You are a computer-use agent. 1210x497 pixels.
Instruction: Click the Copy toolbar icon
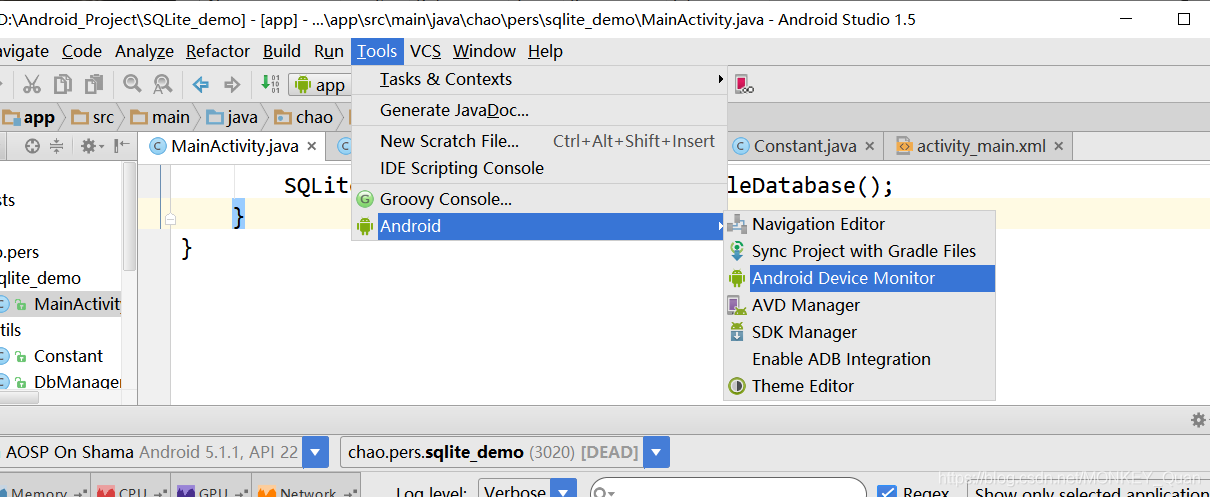(x=63, y=84)
